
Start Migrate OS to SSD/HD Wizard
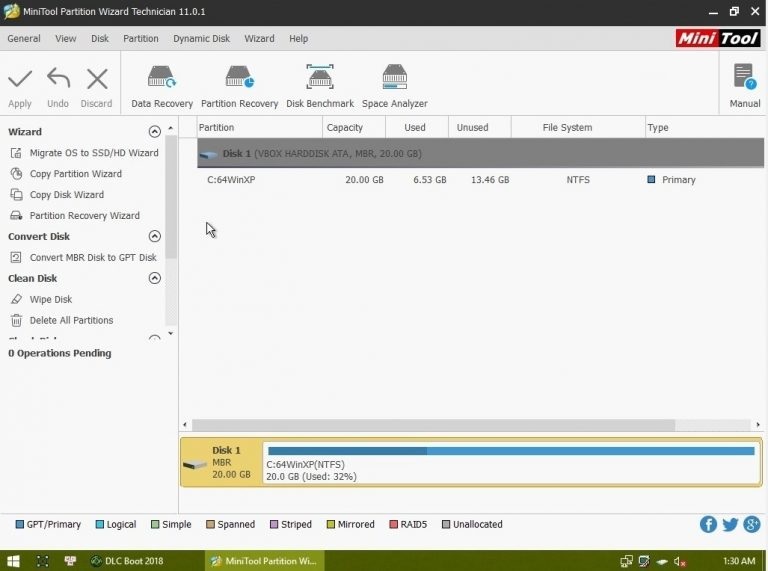point(84,153)
